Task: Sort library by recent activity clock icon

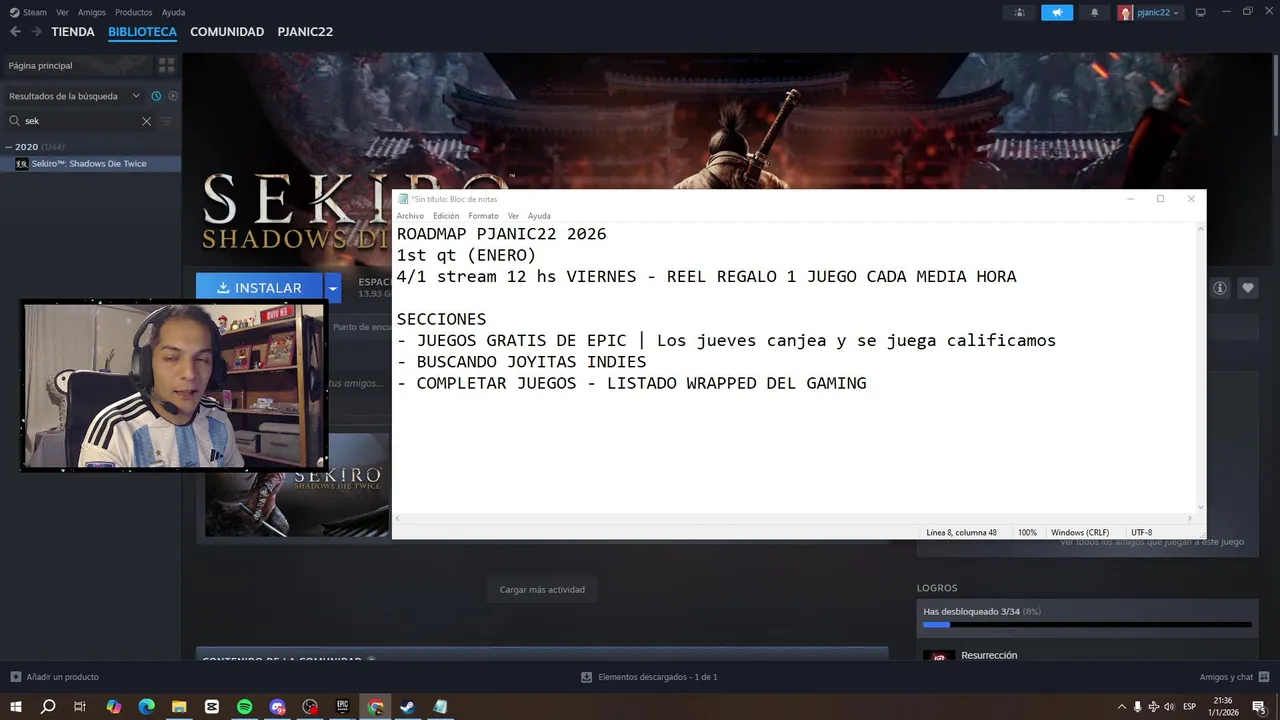Action: click(x=156, y=96)
